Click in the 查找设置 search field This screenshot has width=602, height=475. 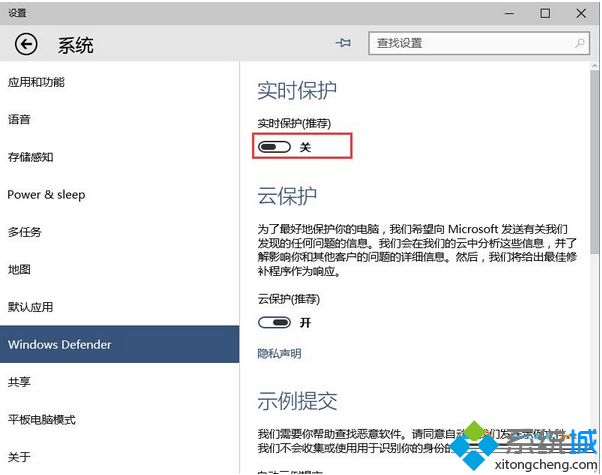coord(470,44)
